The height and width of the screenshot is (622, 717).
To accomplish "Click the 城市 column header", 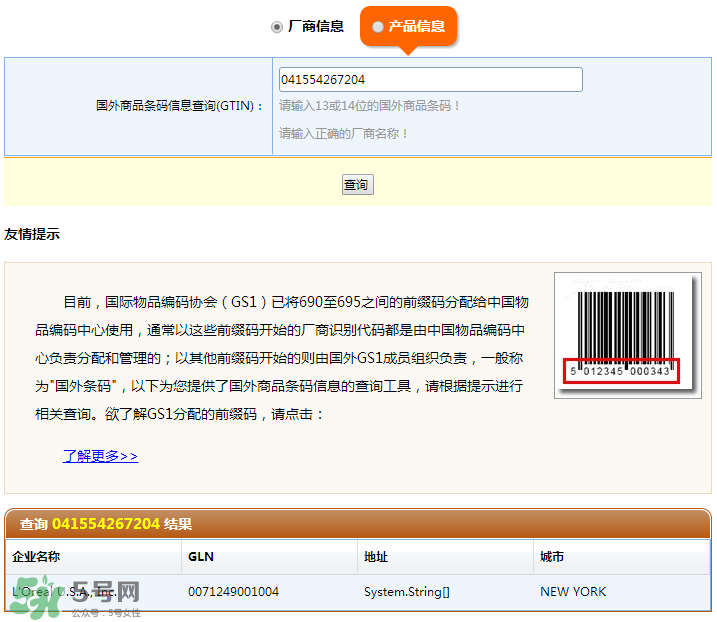I will coord(552,557).
